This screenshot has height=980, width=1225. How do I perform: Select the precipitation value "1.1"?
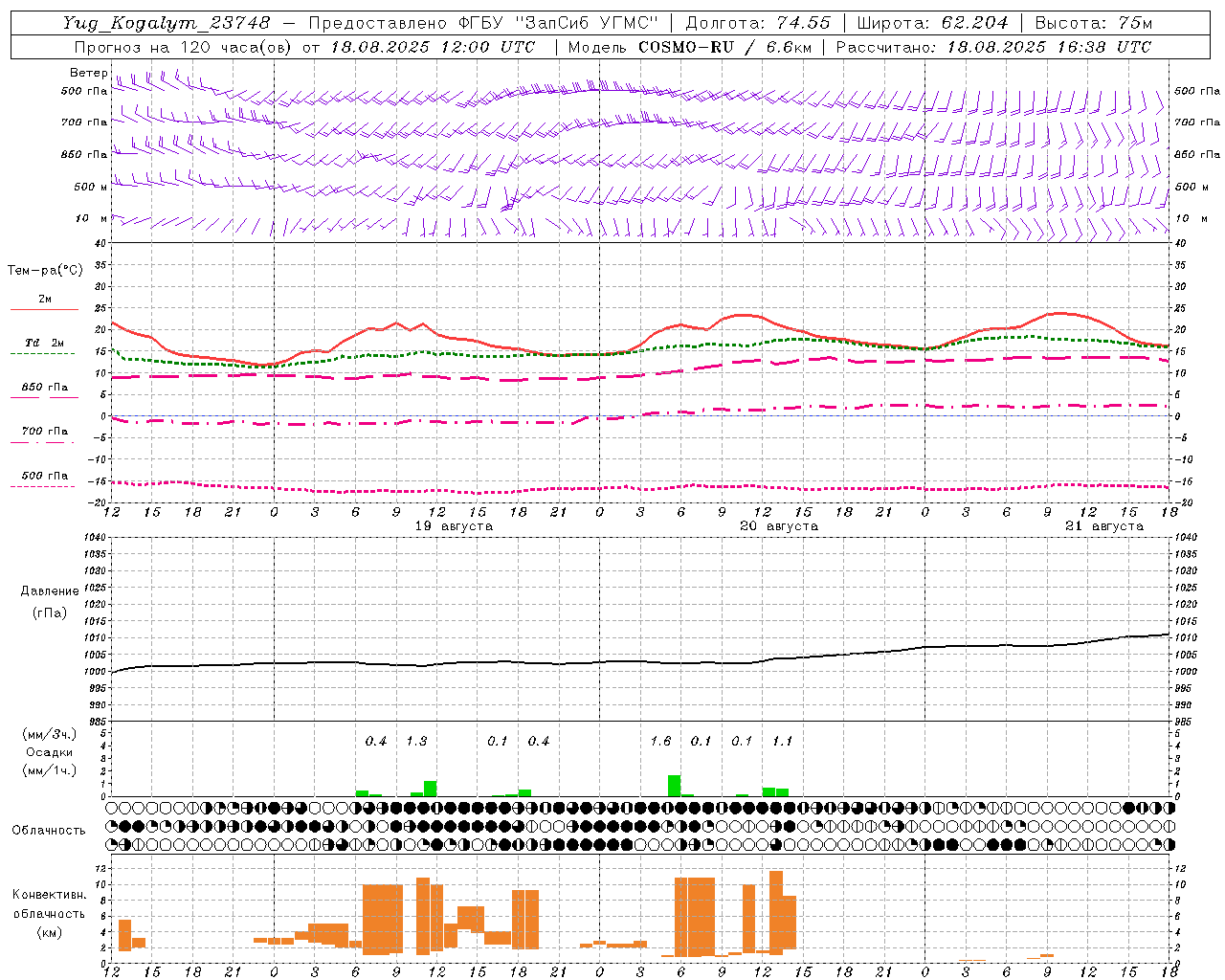[x=783, y=742]
